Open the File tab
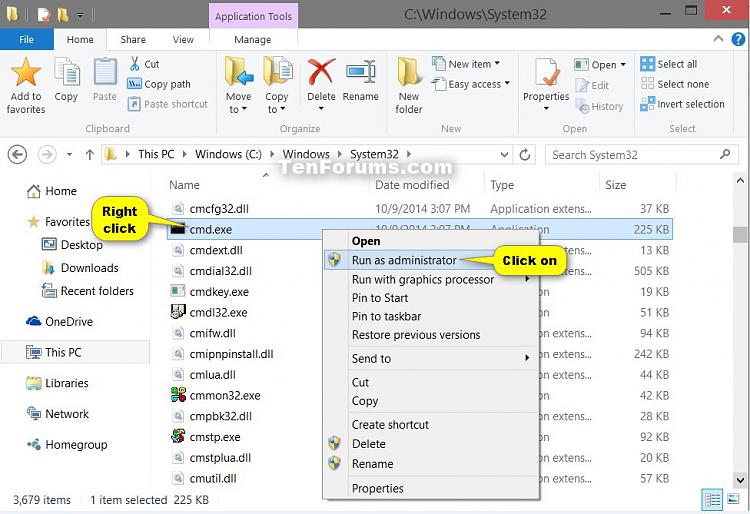This screenshot has width=750, height=514. coord(26,39)
